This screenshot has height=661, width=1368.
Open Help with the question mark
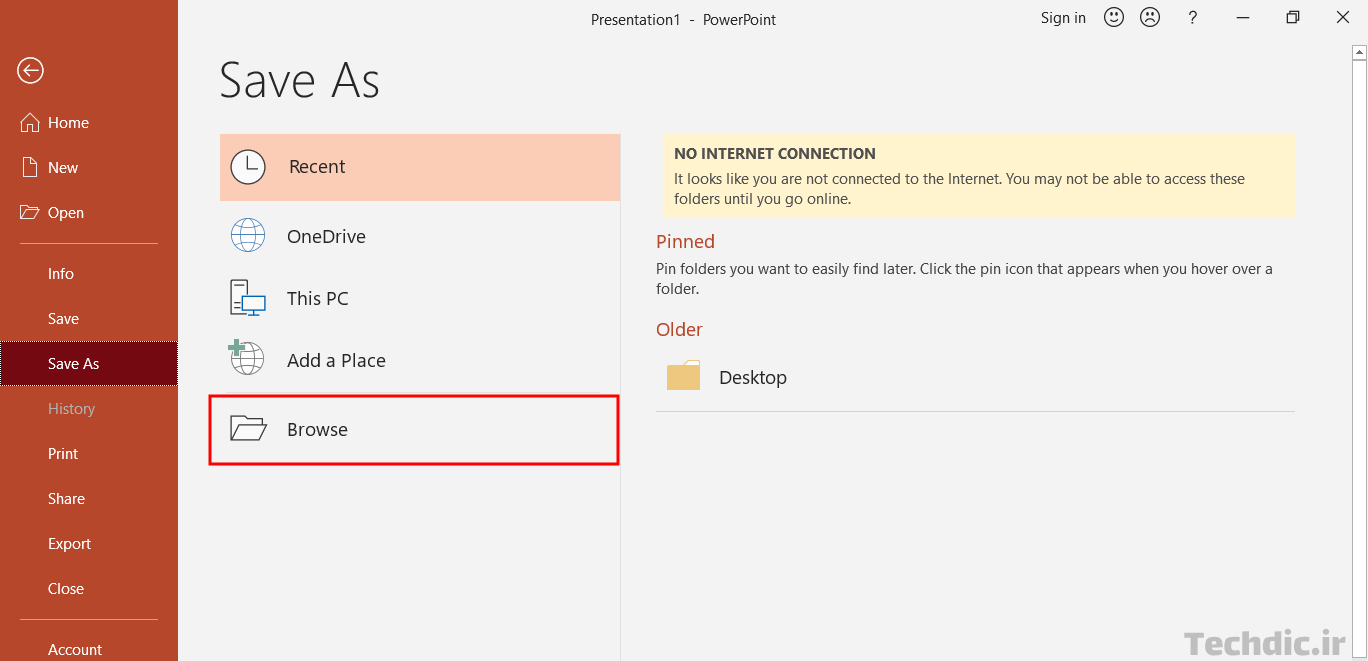1192,17
